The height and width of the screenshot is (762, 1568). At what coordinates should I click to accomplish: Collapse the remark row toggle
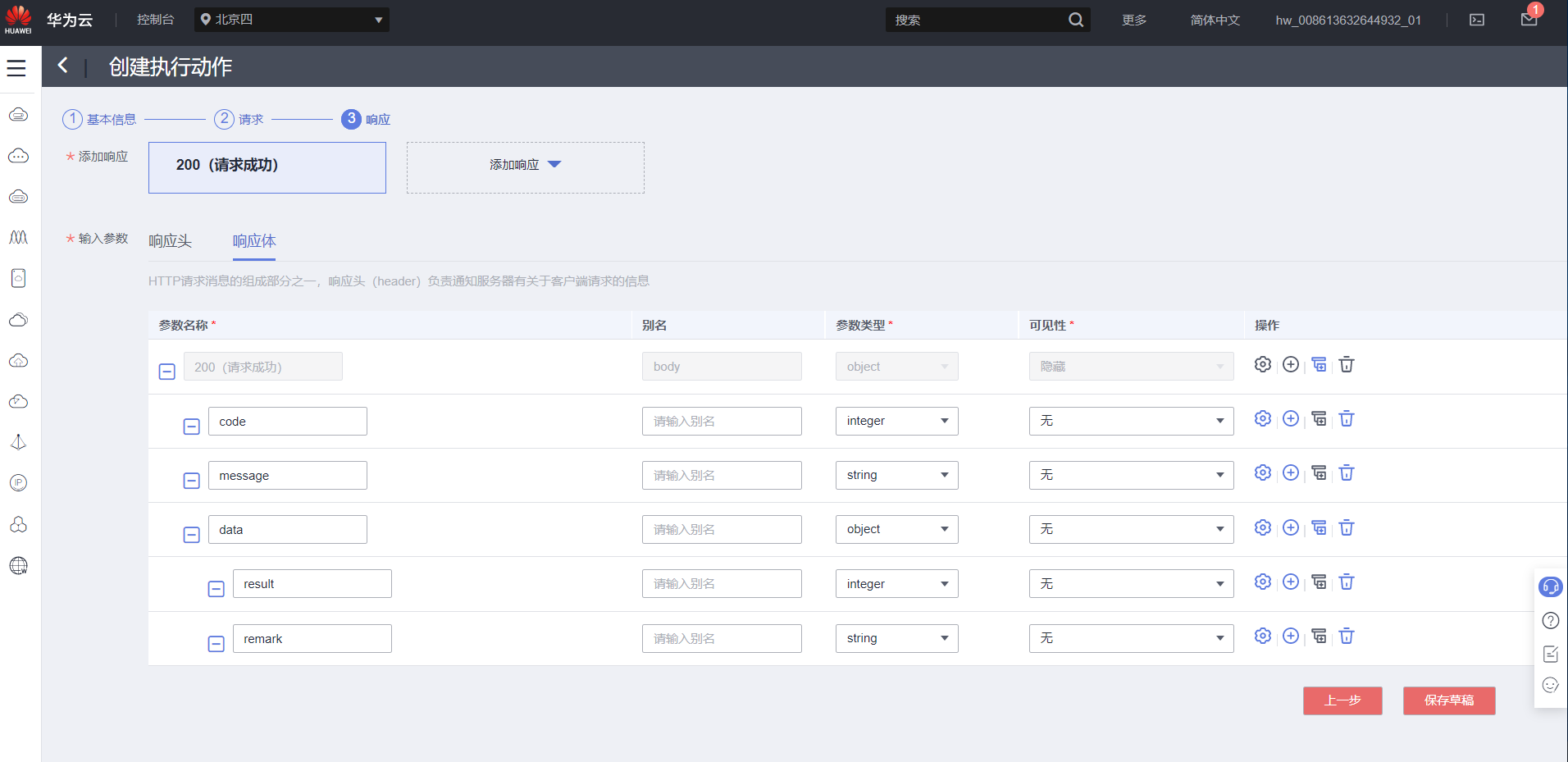pyautogui.click(x=216, y=644)
